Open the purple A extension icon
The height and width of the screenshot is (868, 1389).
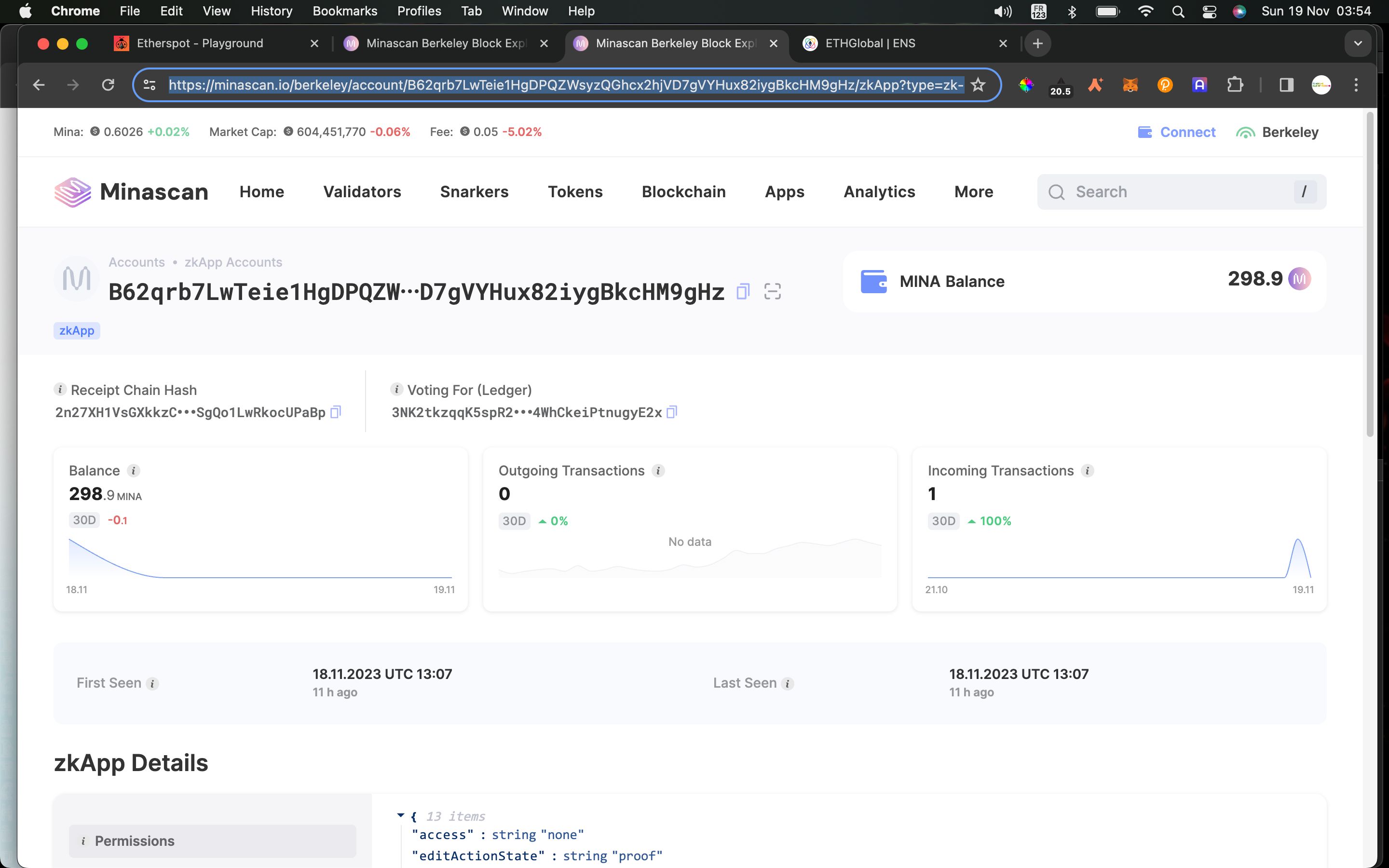[x=1199, y=85]
